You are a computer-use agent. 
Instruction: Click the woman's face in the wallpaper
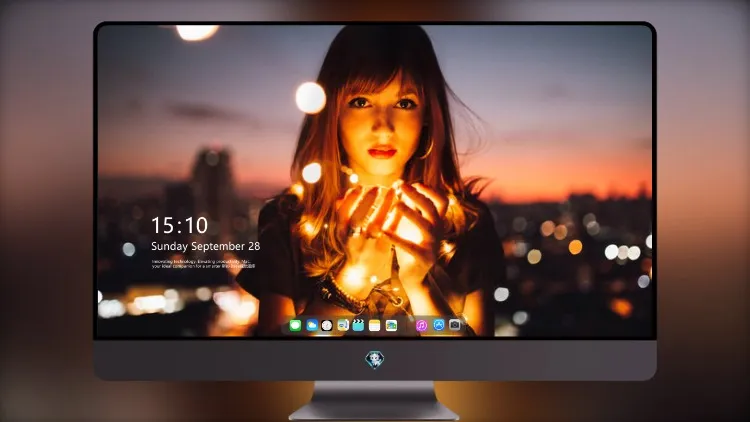click(x=380, y=124)
